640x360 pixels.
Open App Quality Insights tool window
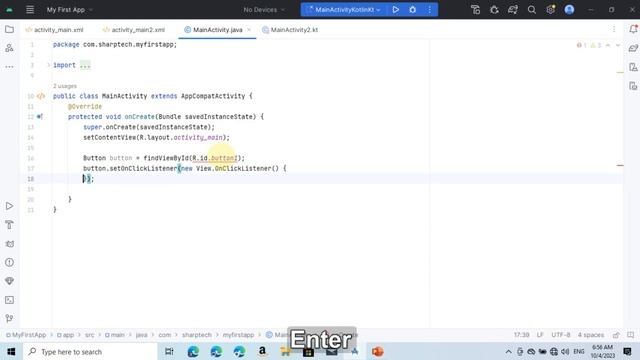point(9,281)
